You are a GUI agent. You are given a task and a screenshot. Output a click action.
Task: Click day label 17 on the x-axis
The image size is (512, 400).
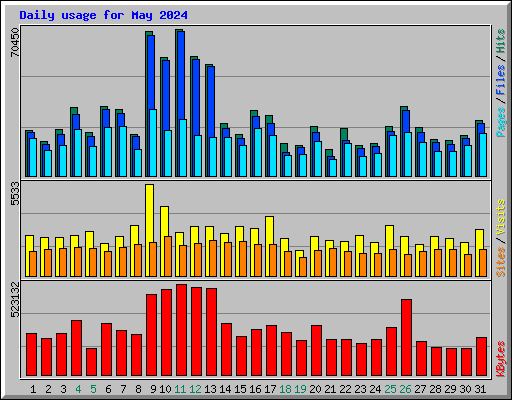point(270,389)
